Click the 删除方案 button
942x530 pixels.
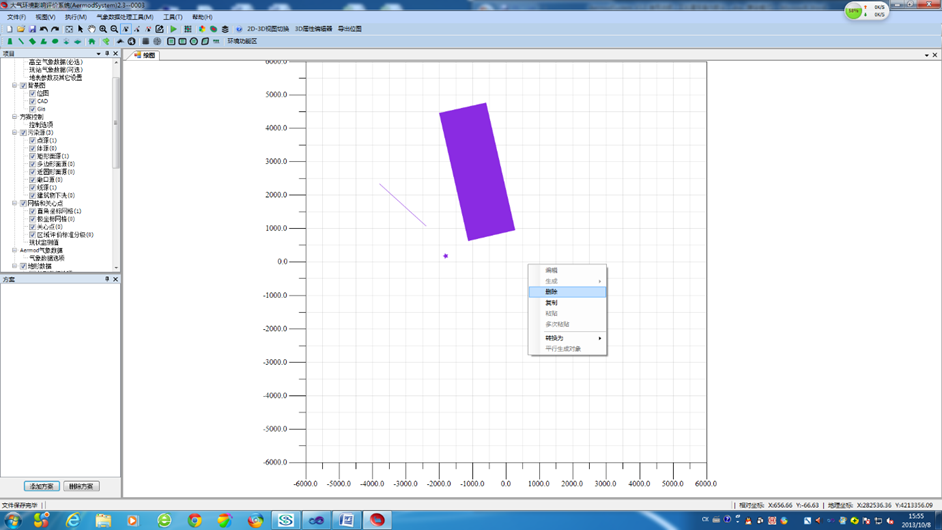[82, 486]
